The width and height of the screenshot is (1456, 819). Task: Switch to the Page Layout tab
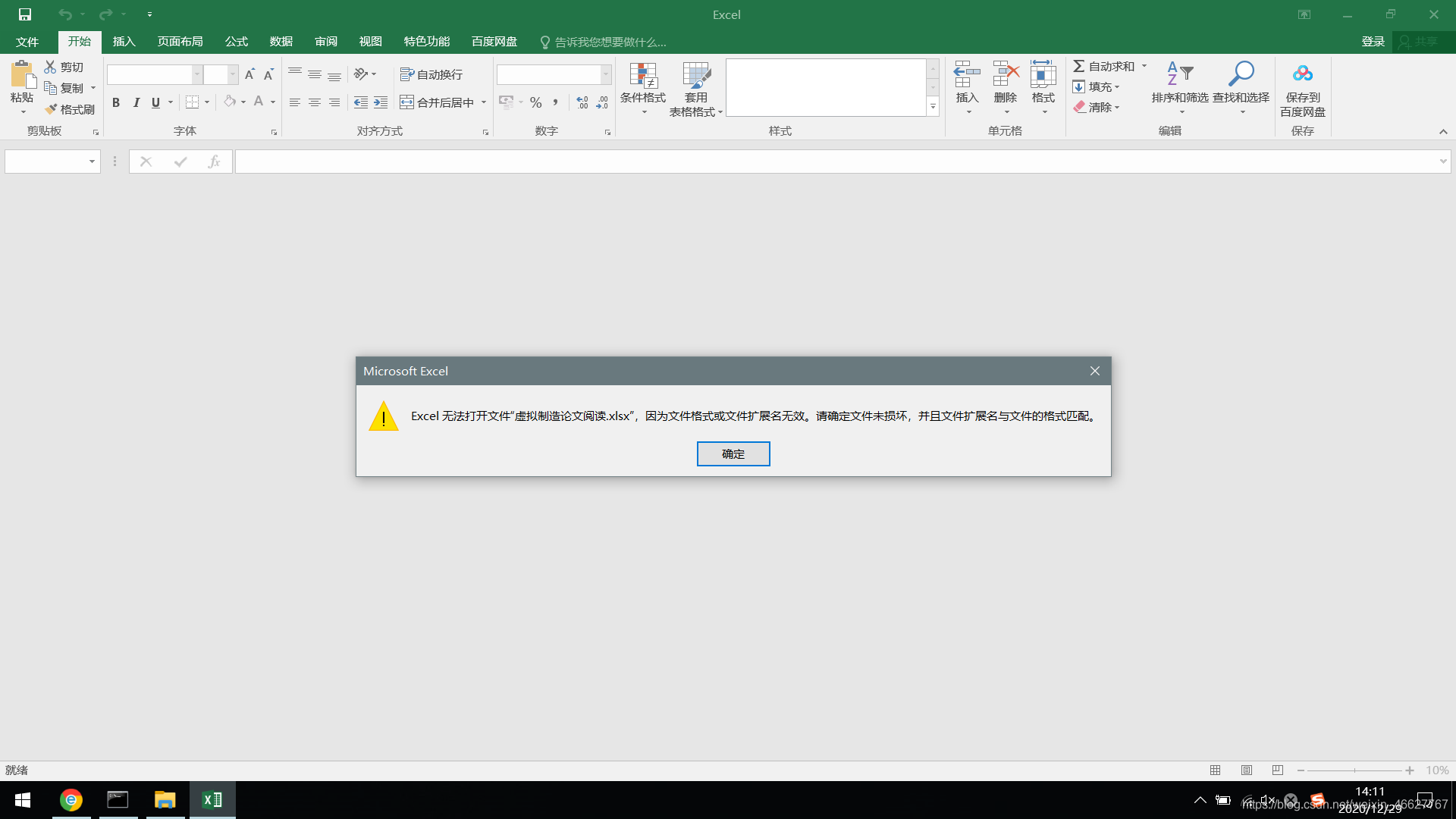[x=180, y=42]
